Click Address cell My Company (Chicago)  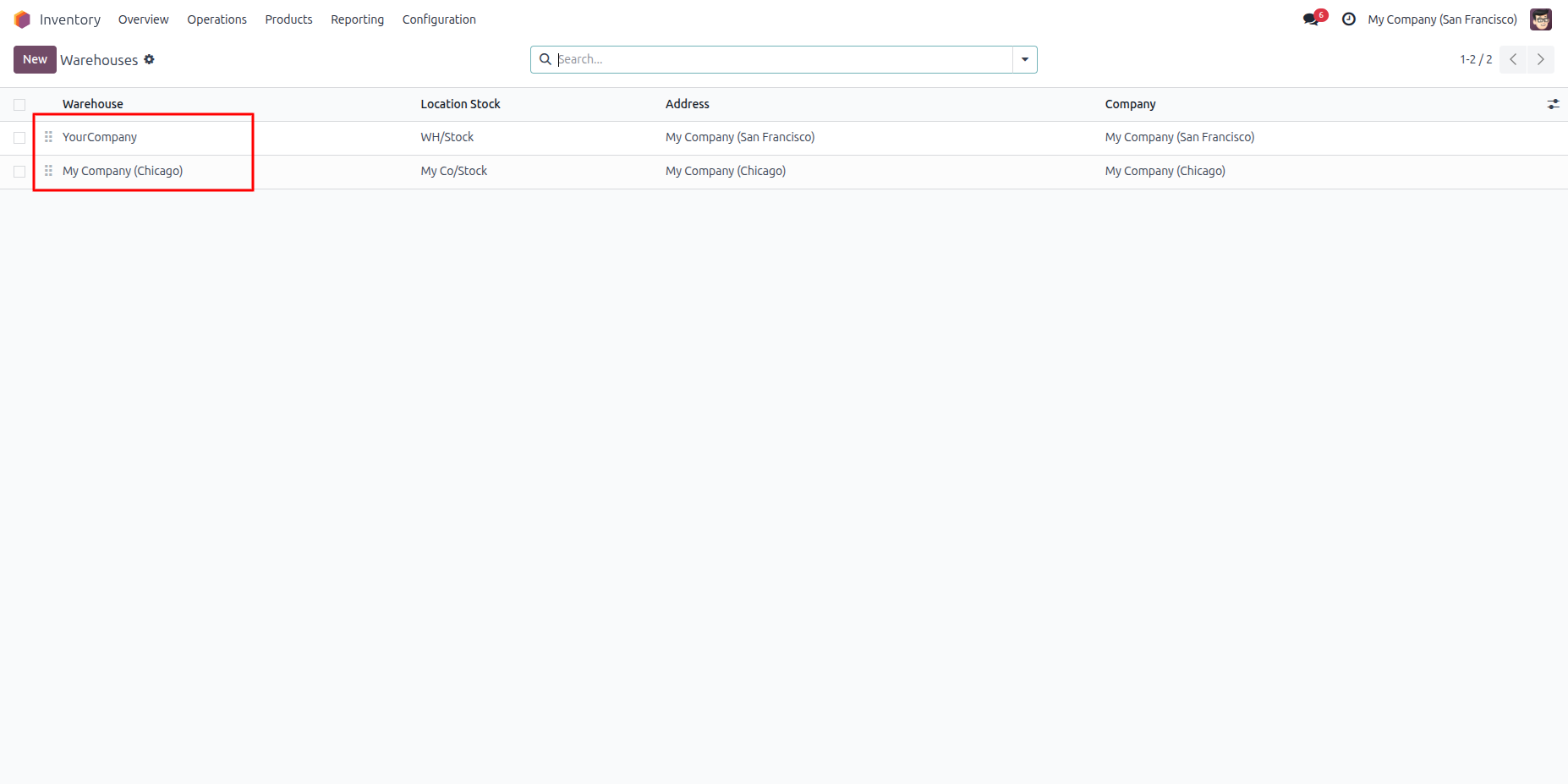coord(726,171)
